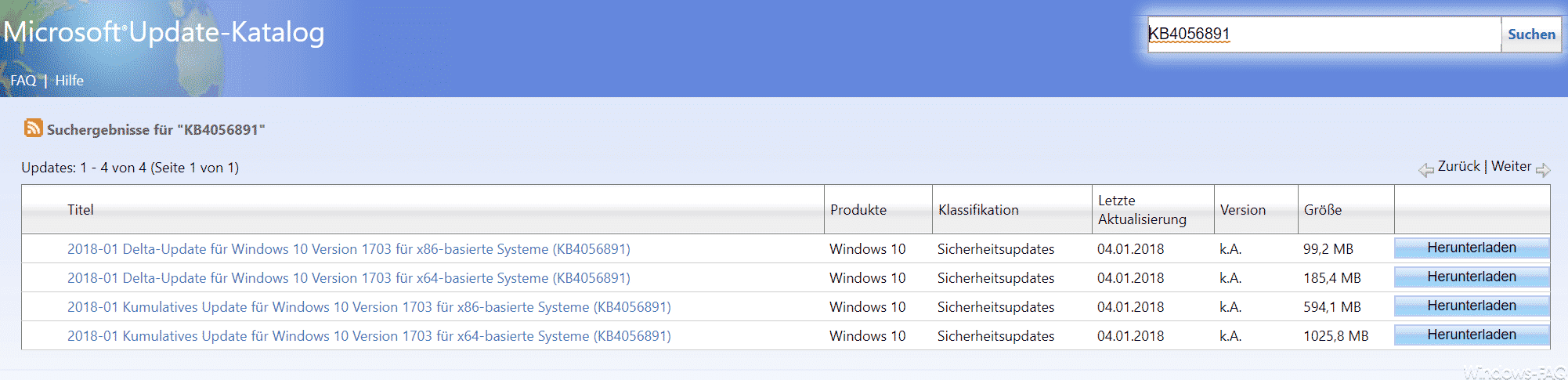Open Delta-Update x64-basierte Systeme link
Screen dimensions: 1568x380
point(349,278)
